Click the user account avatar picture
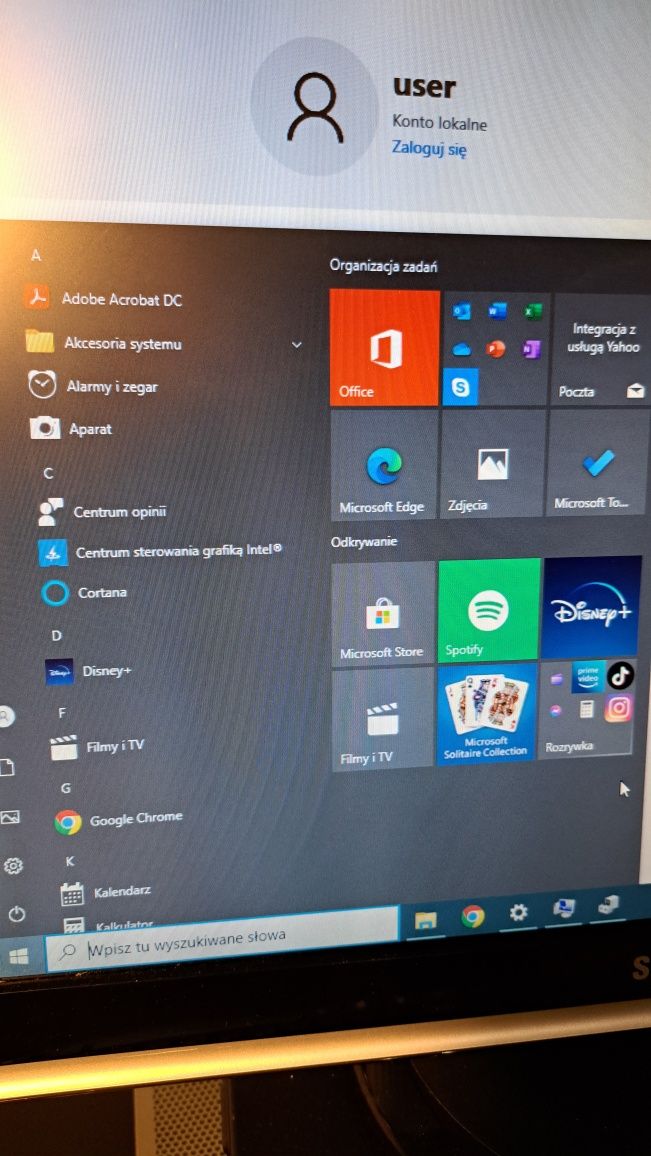Screen dimensions: 651x1156 315,107
